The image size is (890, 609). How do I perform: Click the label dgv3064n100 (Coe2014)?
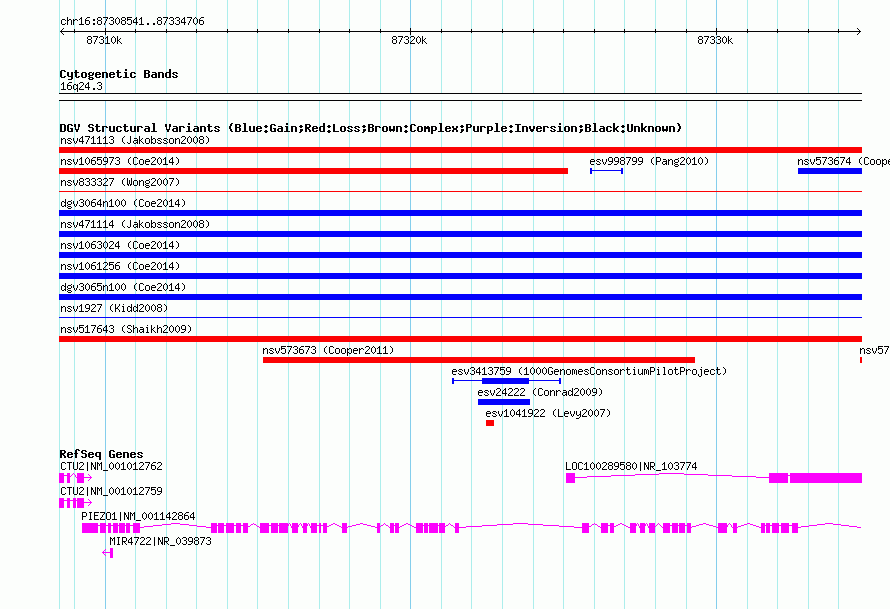click(x=123, y=203)
